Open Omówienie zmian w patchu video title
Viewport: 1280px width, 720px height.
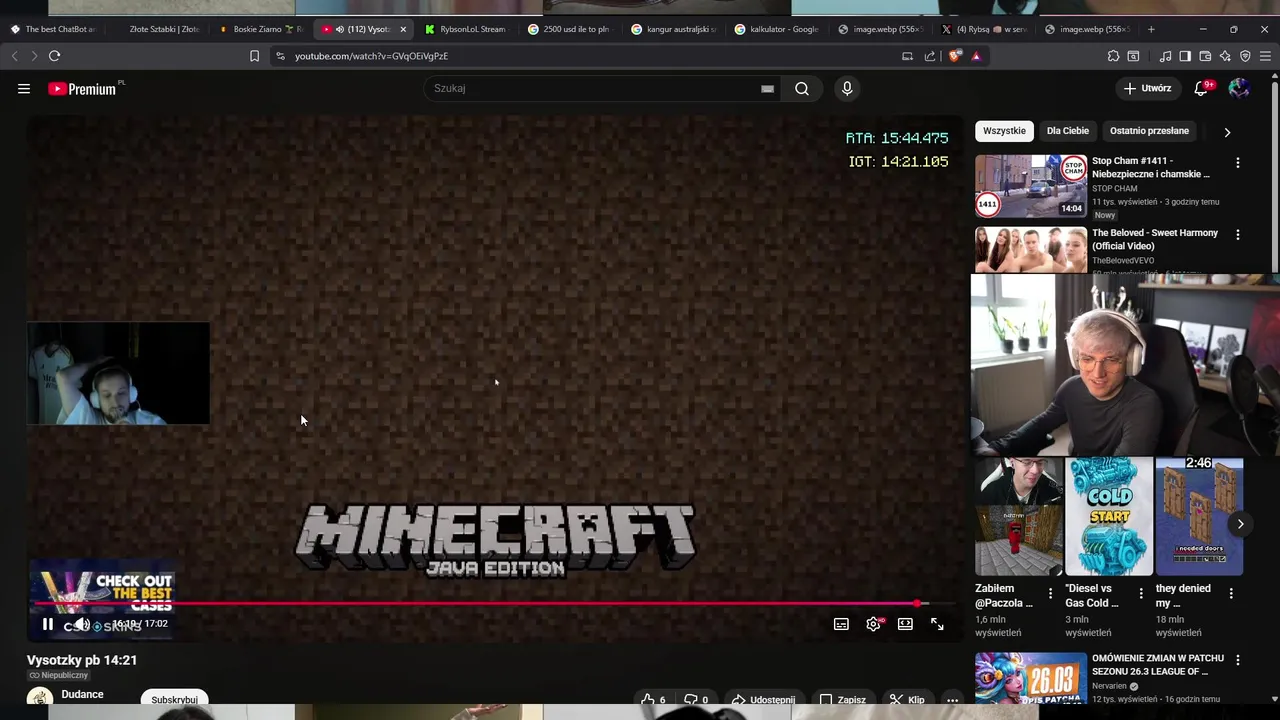[x=1158, y=665]
